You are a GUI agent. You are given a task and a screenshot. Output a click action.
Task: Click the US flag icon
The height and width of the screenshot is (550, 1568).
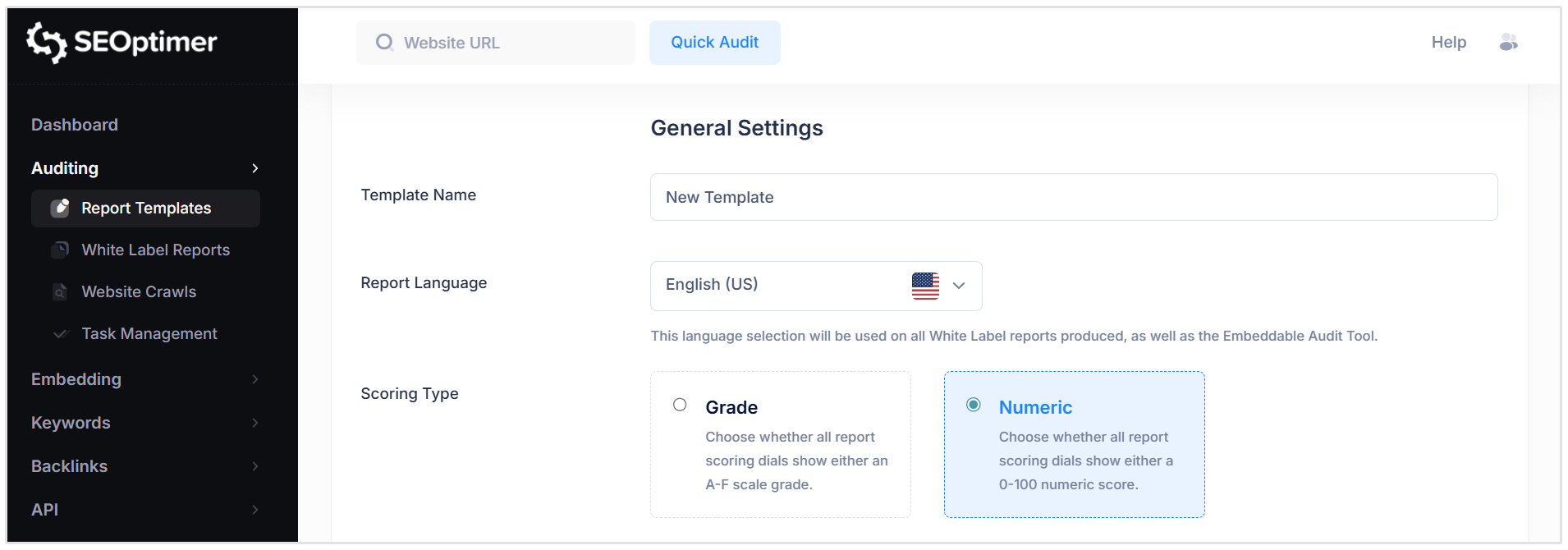925,286
